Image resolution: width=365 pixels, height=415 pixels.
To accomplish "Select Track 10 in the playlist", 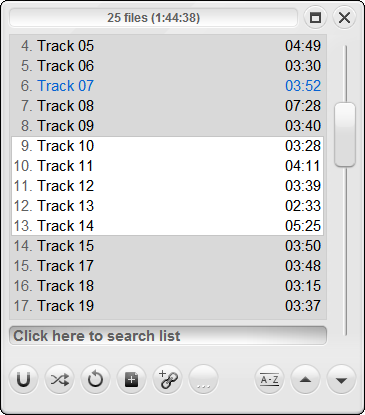I will pos(167,146).
